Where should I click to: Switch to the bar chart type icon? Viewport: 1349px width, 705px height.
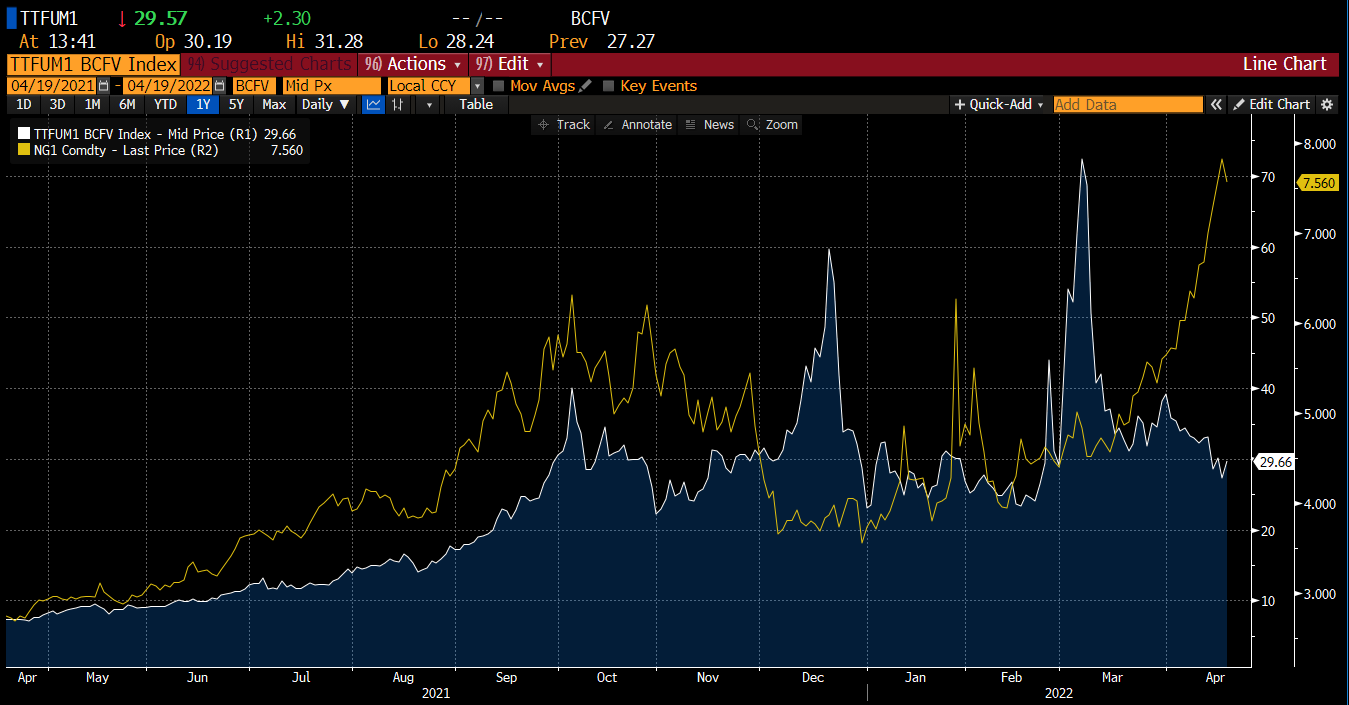point(398,104)
